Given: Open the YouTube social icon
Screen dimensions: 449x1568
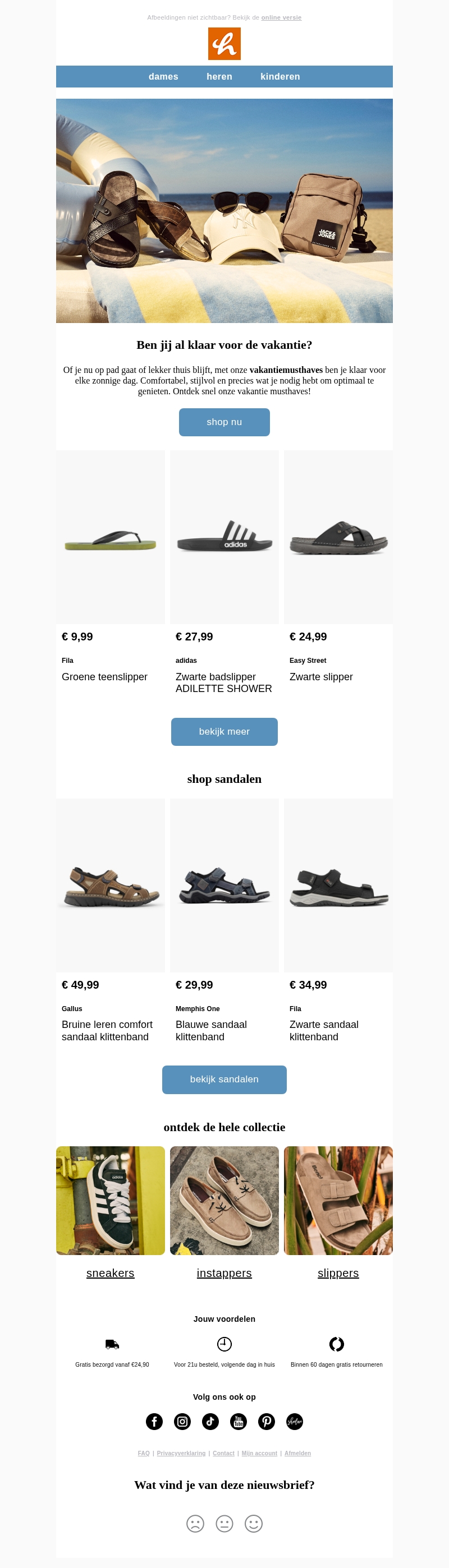Looking at the screenshot, I should pos(238,1421).
